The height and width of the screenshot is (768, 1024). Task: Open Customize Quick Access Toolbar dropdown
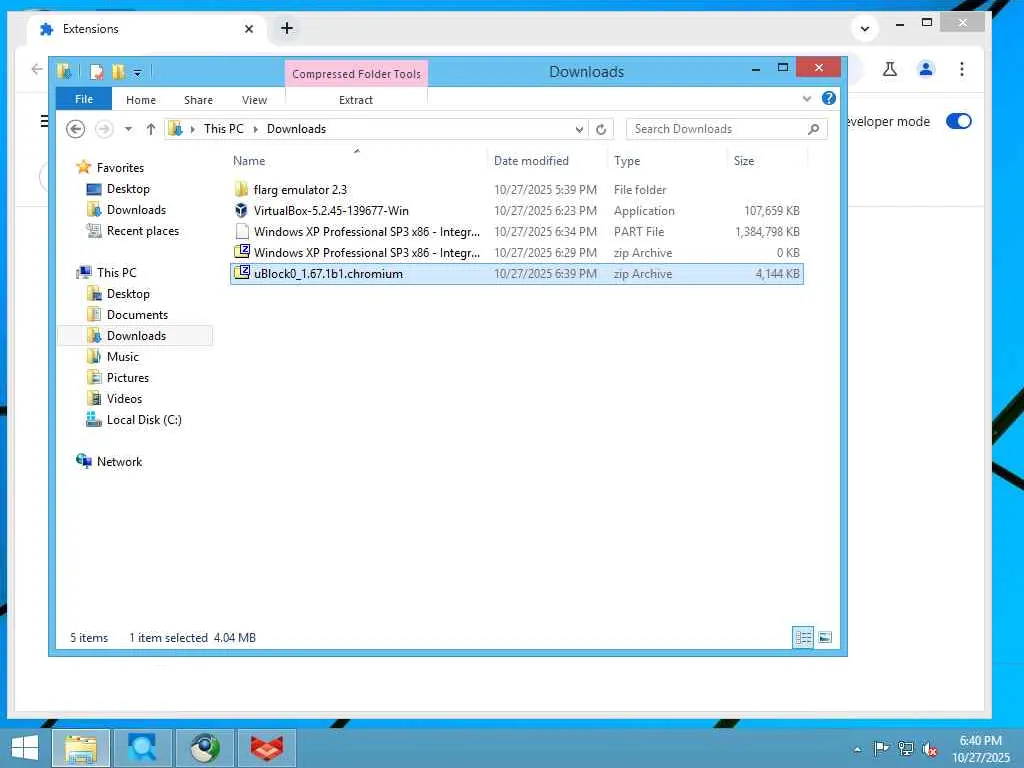coord(138,72)
